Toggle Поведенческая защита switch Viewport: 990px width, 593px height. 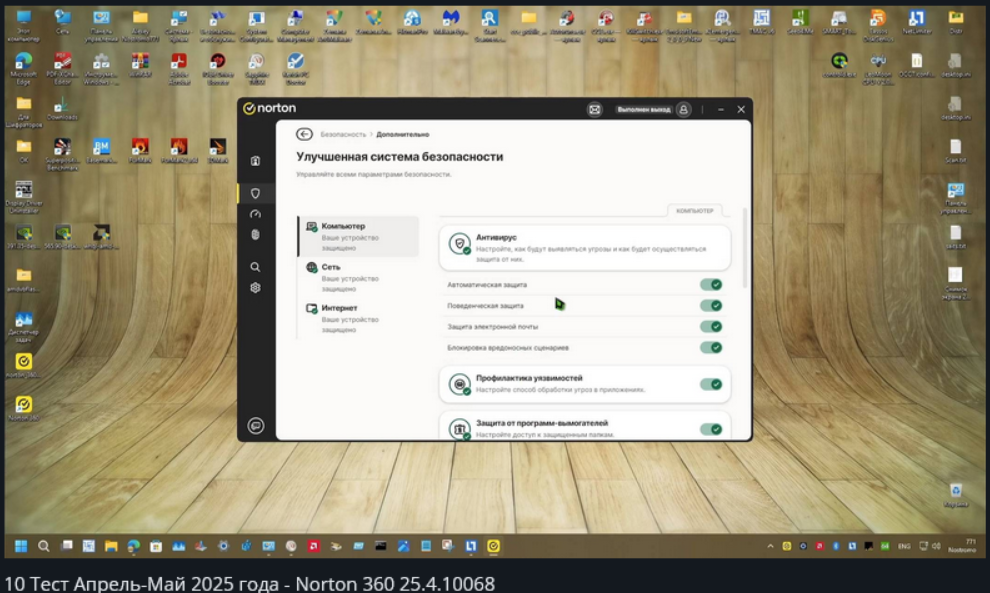pyautogui.click(x=711, y=306)
